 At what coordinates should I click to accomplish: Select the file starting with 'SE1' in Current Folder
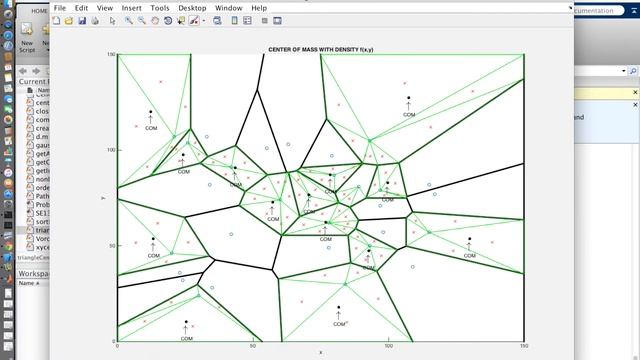point(38,213)
